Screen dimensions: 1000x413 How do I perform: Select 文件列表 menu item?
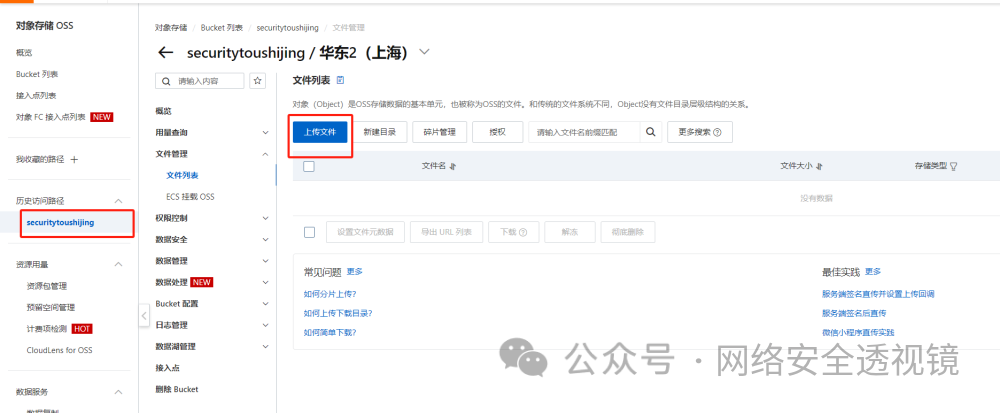click(182, 175)
